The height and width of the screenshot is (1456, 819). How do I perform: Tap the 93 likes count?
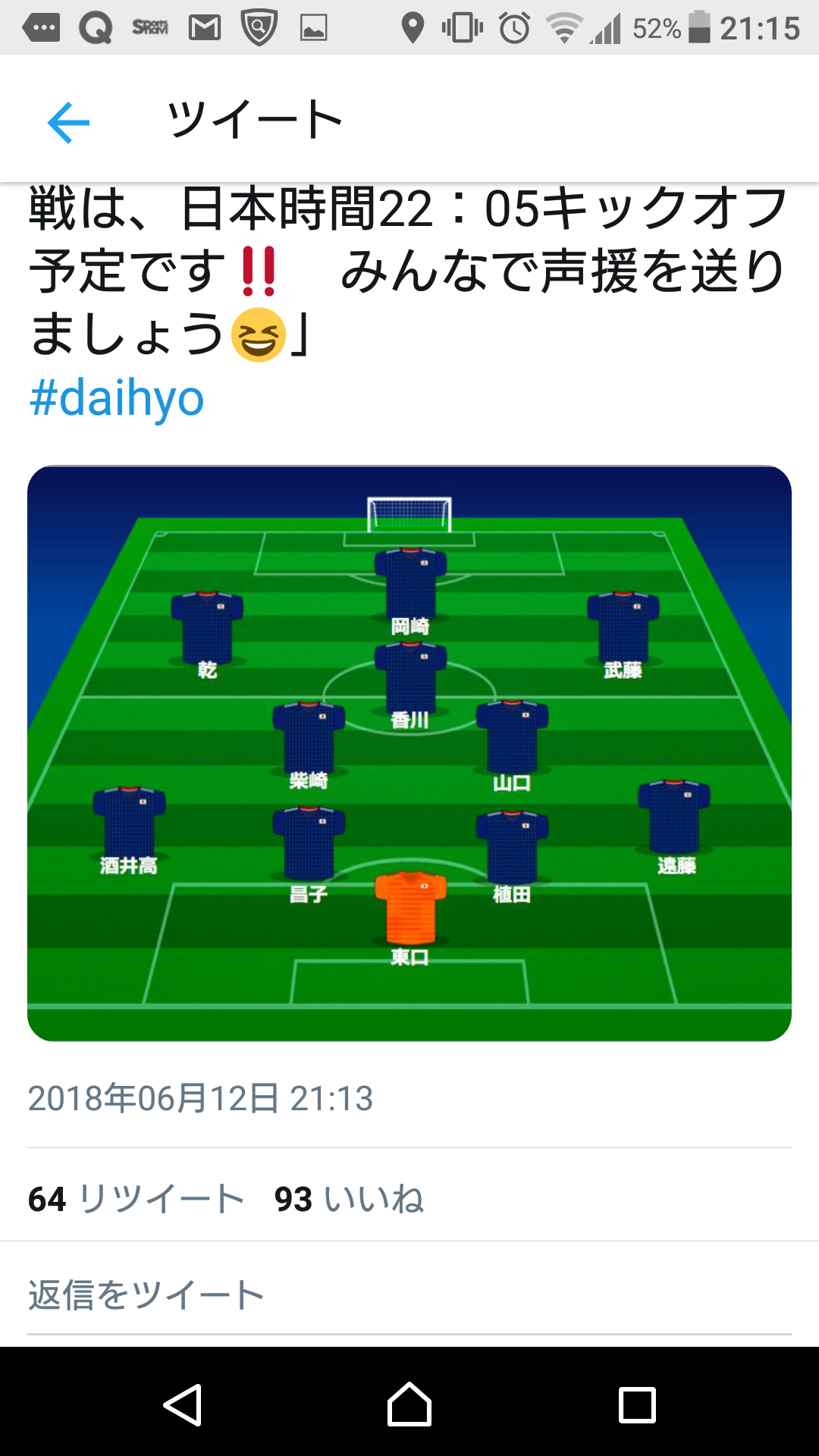(349, 1199)
